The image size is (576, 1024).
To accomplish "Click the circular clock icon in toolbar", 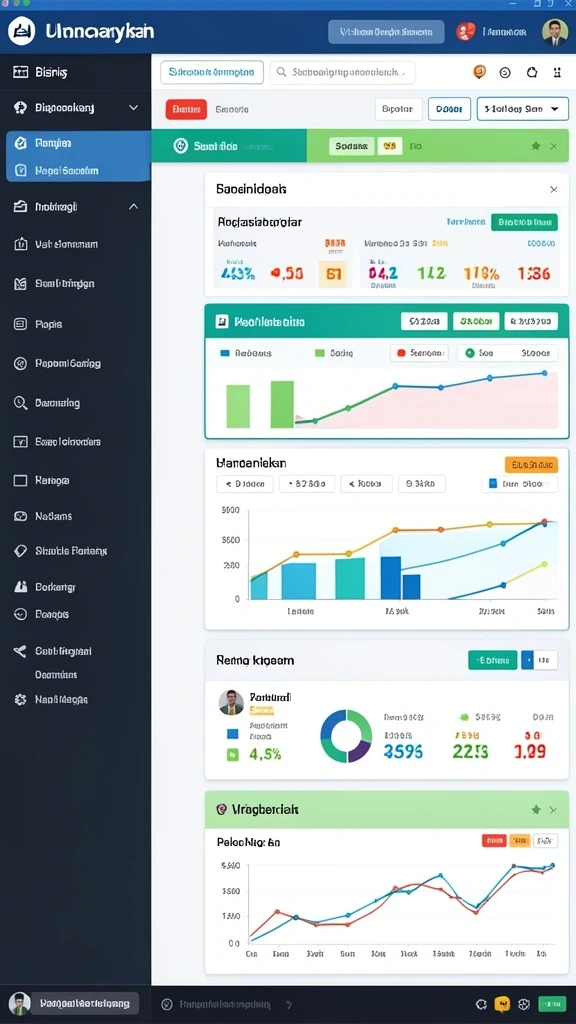I will 505,72.
